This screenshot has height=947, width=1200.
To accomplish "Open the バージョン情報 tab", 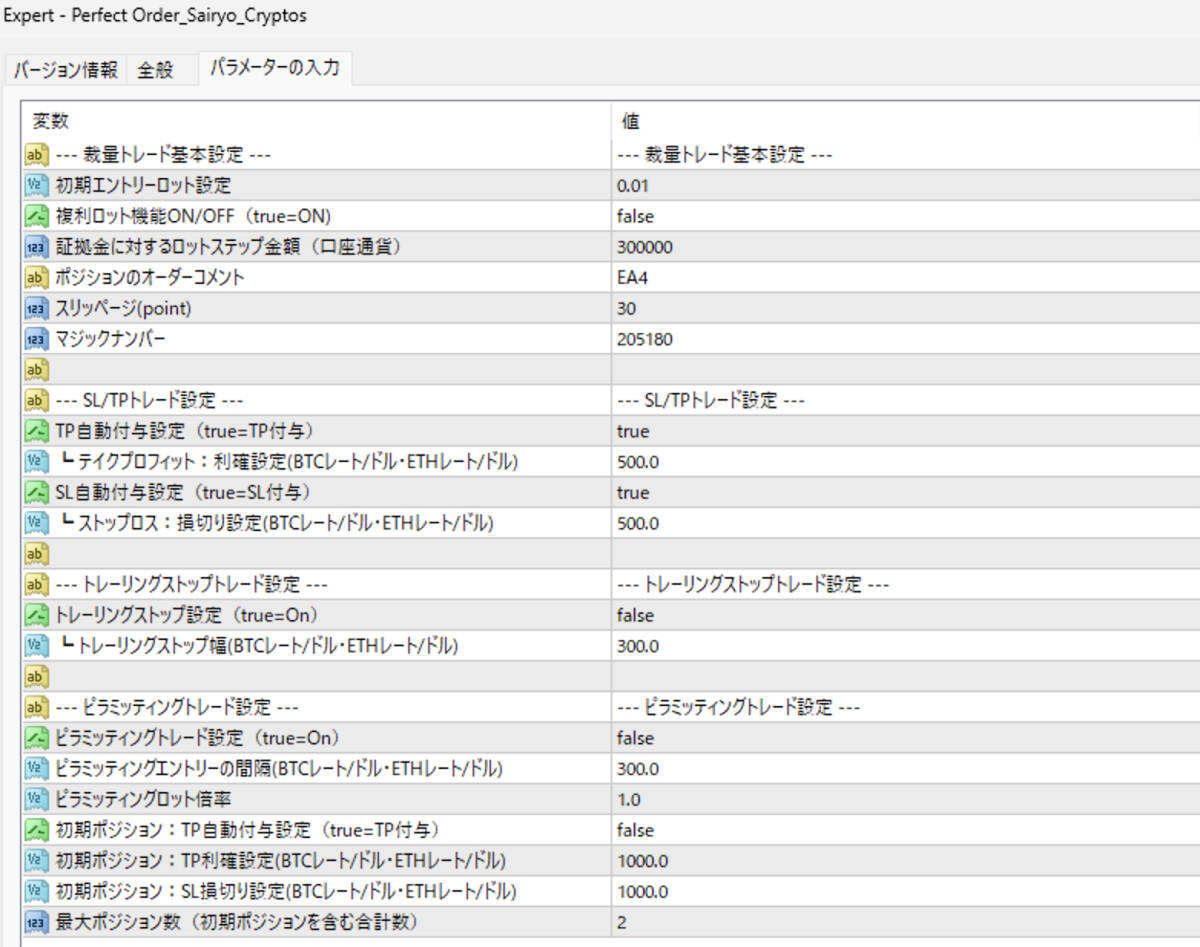I will coord(65,70).
